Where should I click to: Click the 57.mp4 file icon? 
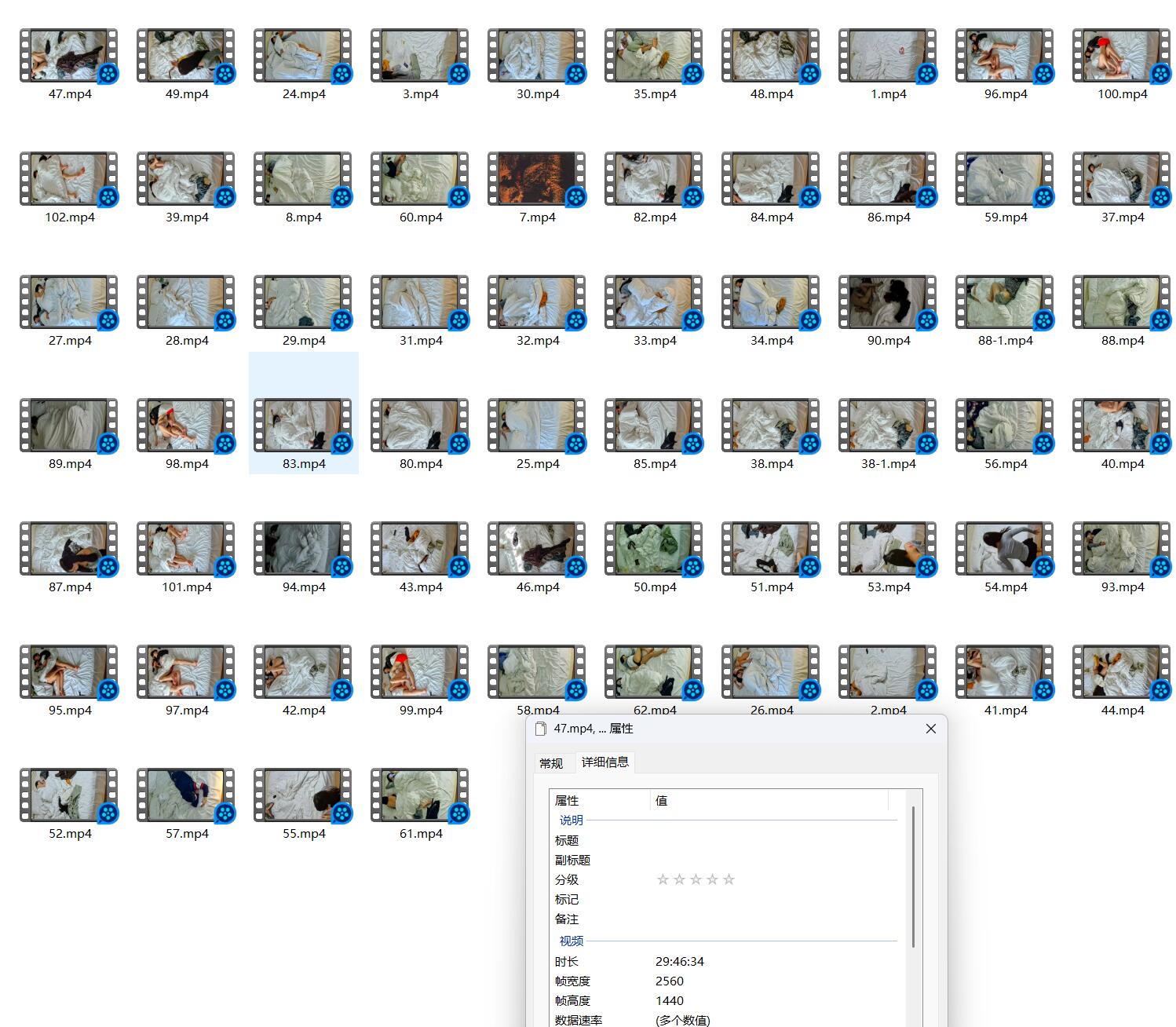pos(185,795)
